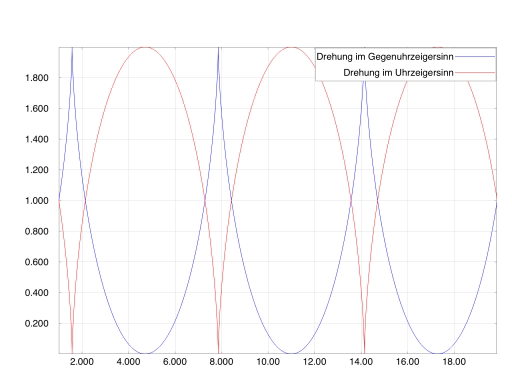
Task: Click x-axis label 16.00
Action: (408, 362)
